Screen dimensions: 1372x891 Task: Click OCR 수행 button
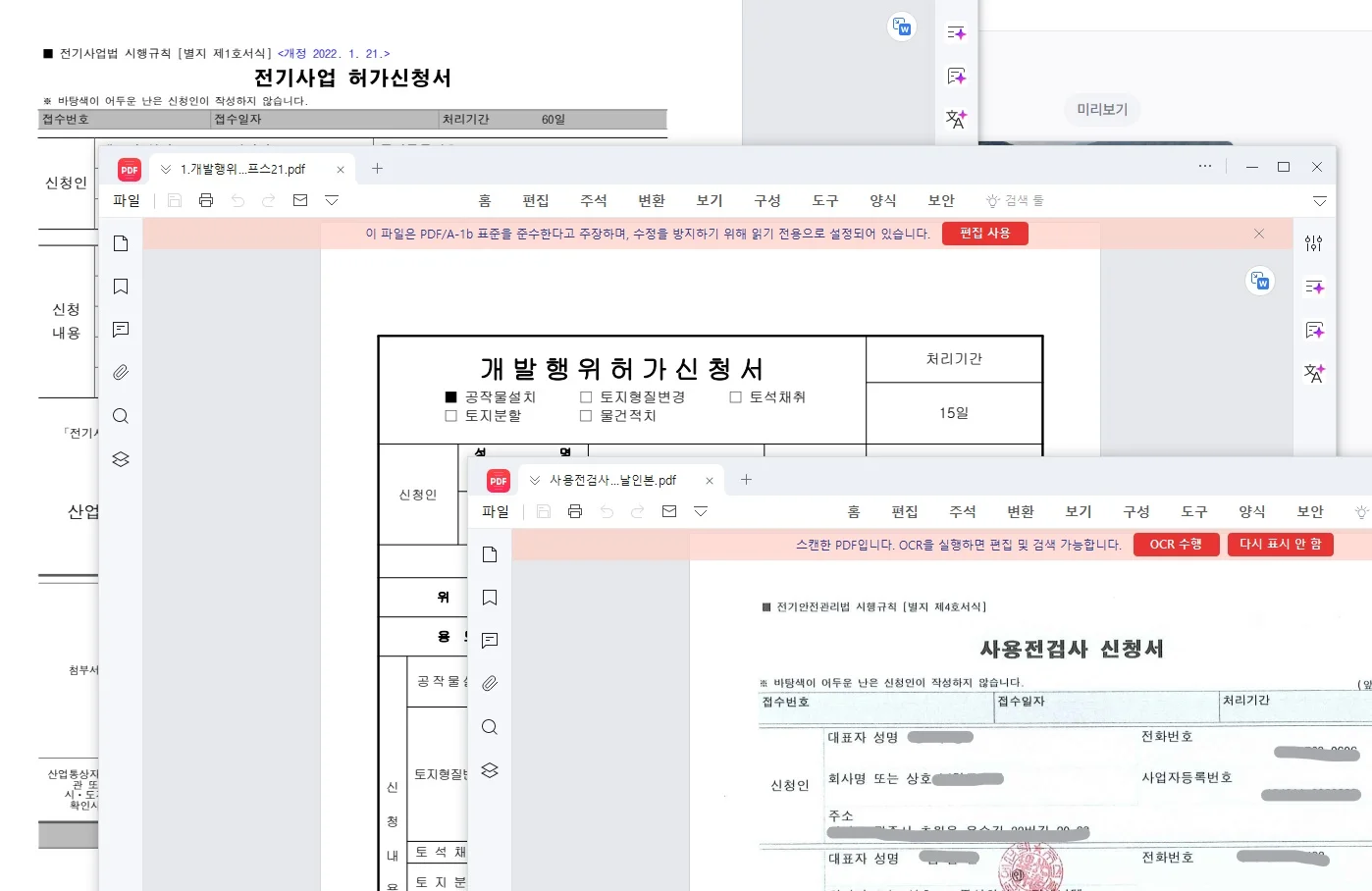click(x=1176, y=545)
